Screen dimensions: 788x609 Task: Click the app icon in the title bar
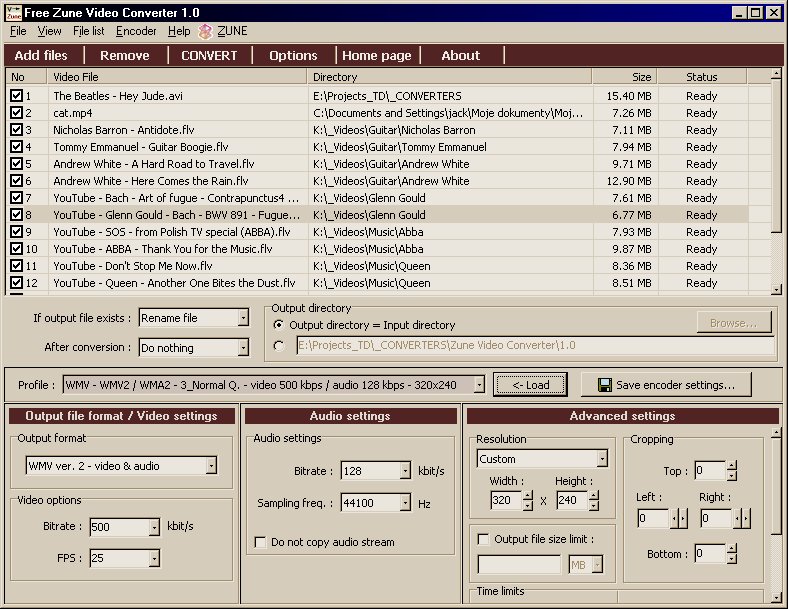[14, 13]
